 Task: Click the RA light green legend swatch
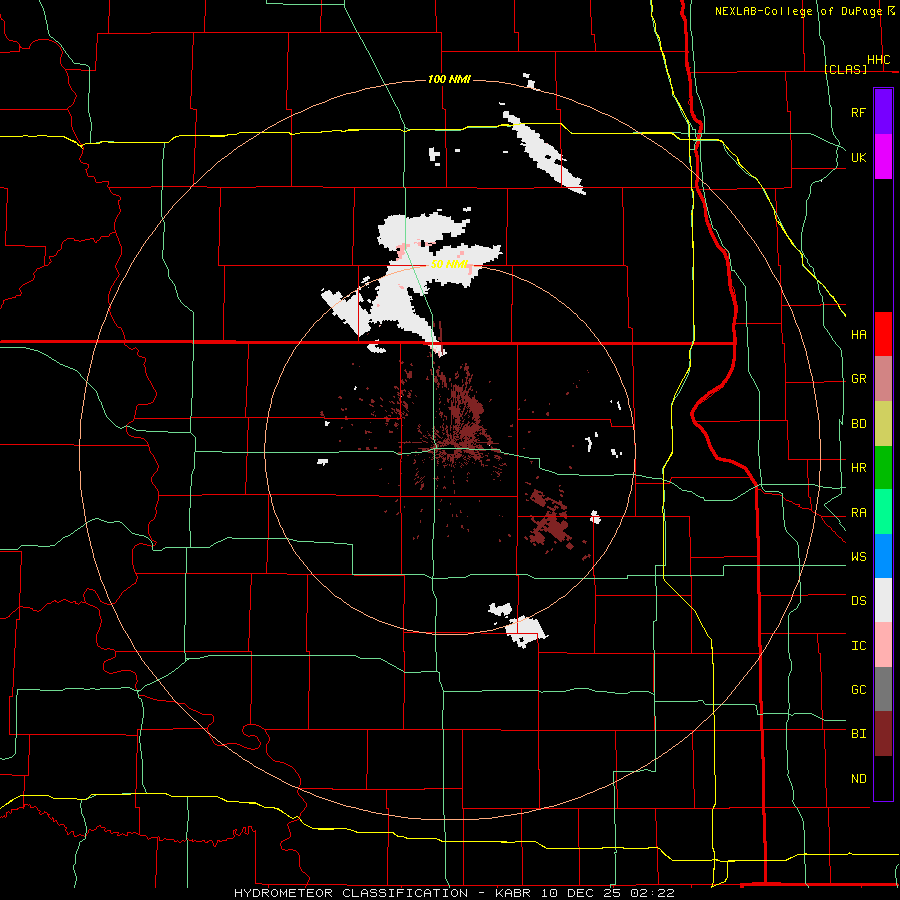tap(883, 511)
